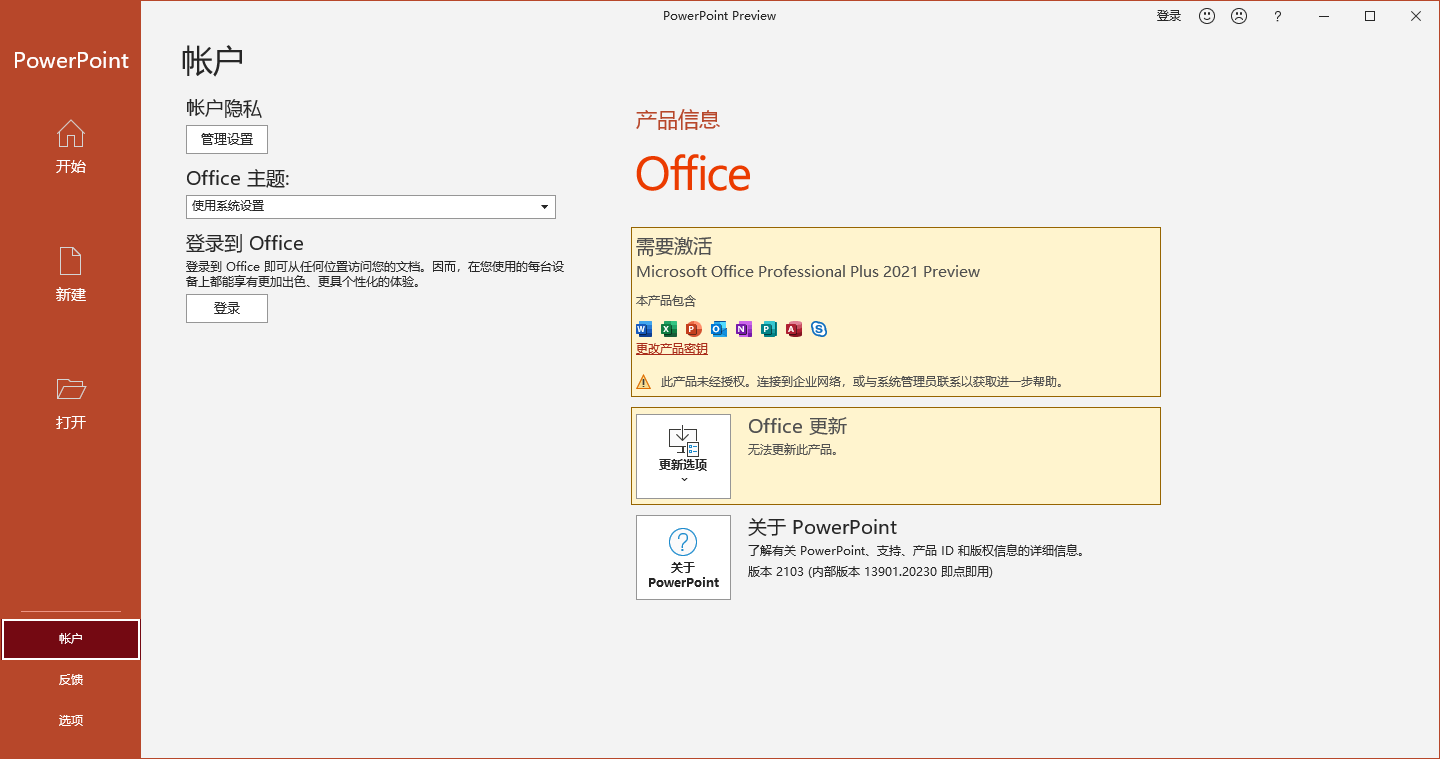
Task: Select the Excel icon under 本产品包含
Action: pos(668,329)
